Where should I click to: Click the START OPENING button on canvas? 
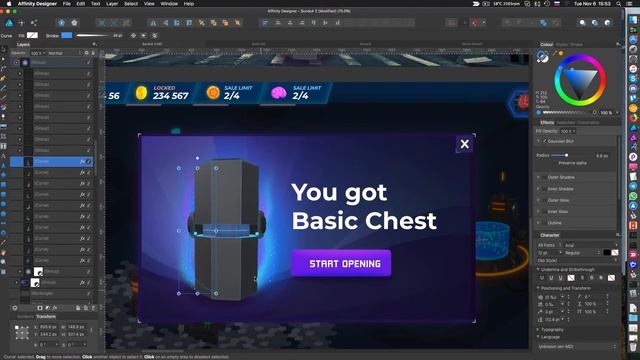pos(341,263)
